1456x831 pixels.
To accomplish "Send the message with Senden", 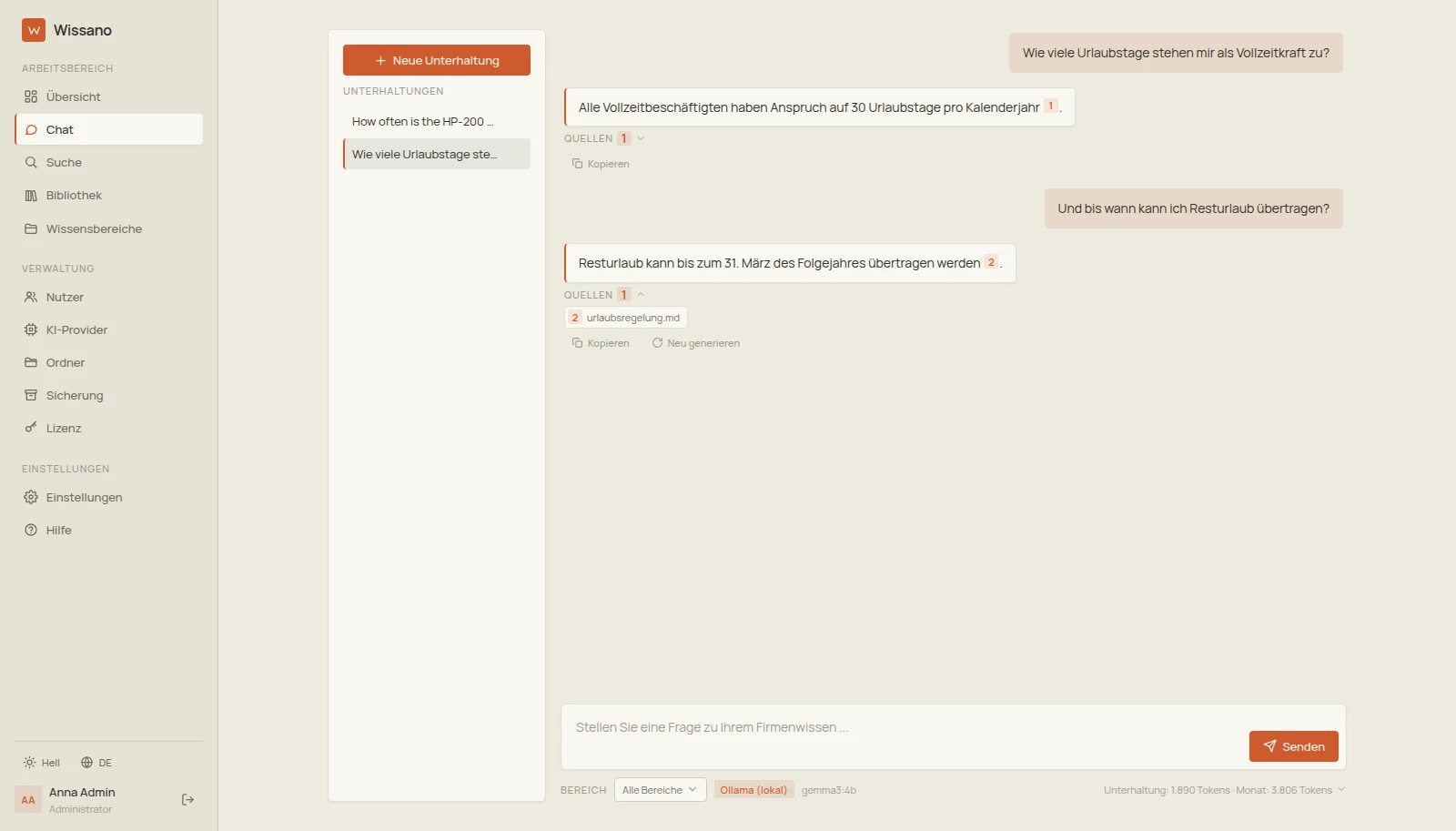I will pos(1294,746).
